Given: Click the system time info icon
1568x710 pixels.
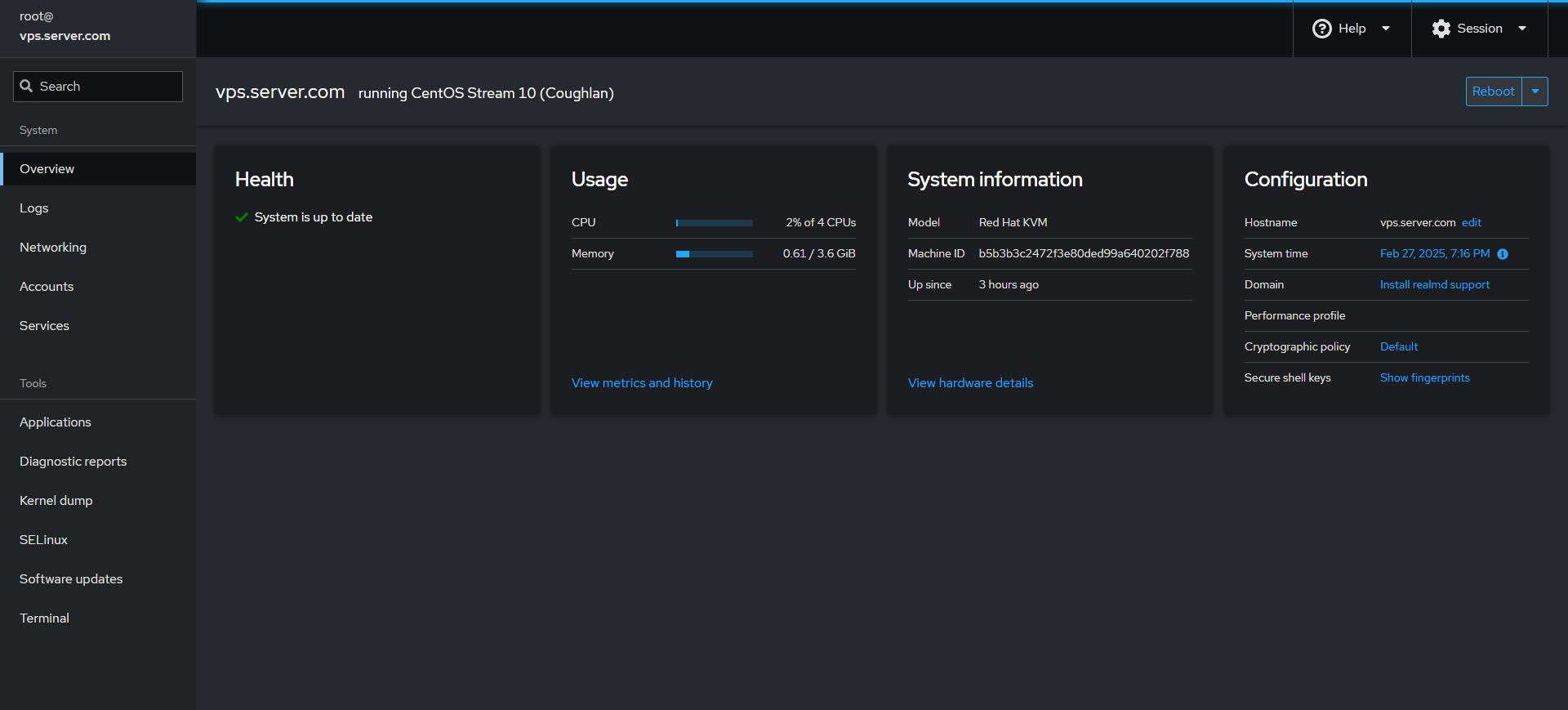Looking at the screenshot, I should pyautogui.click(x=1503, y=254).
